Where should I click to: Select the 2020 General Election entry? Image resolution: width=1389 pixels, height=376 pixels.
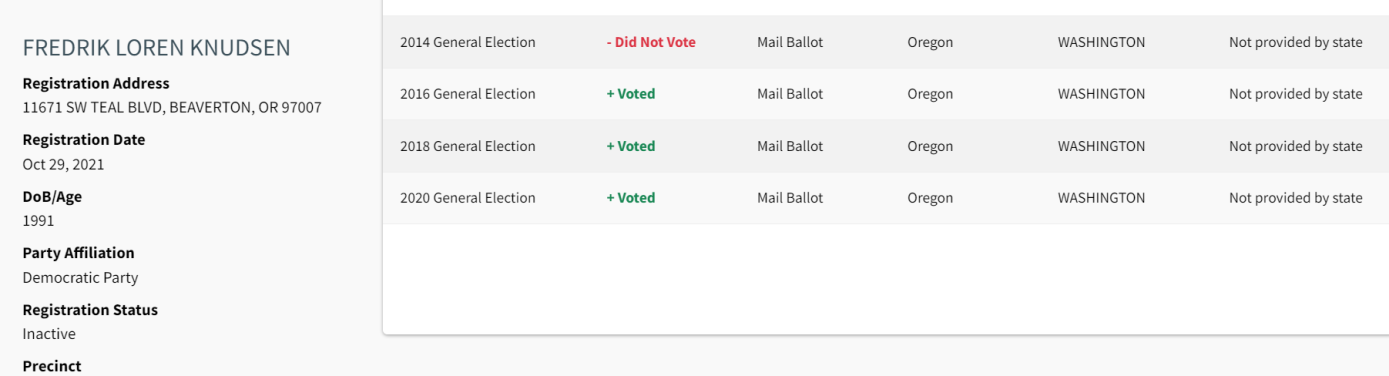(468, 198)
